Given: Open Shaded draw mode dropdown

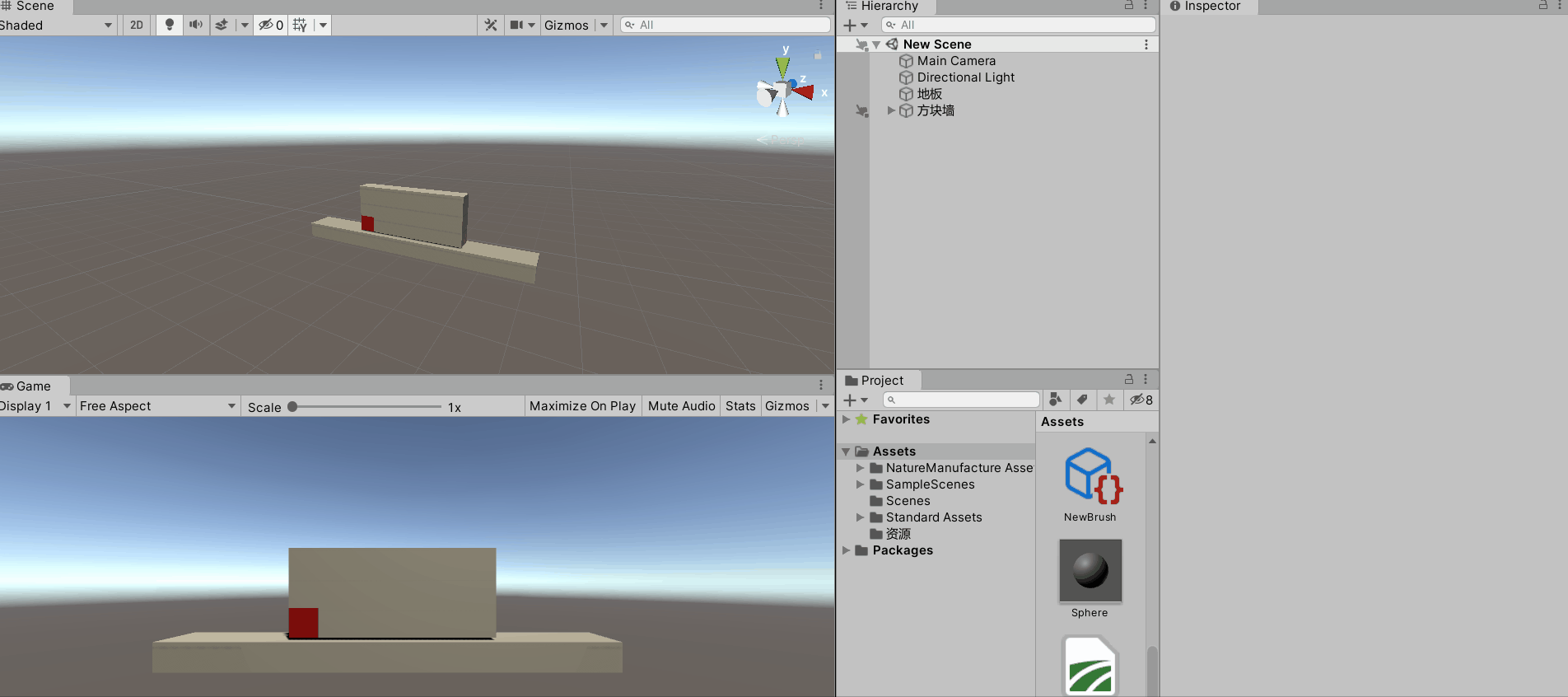Looking at the screenshot, I should click(56, 25).
